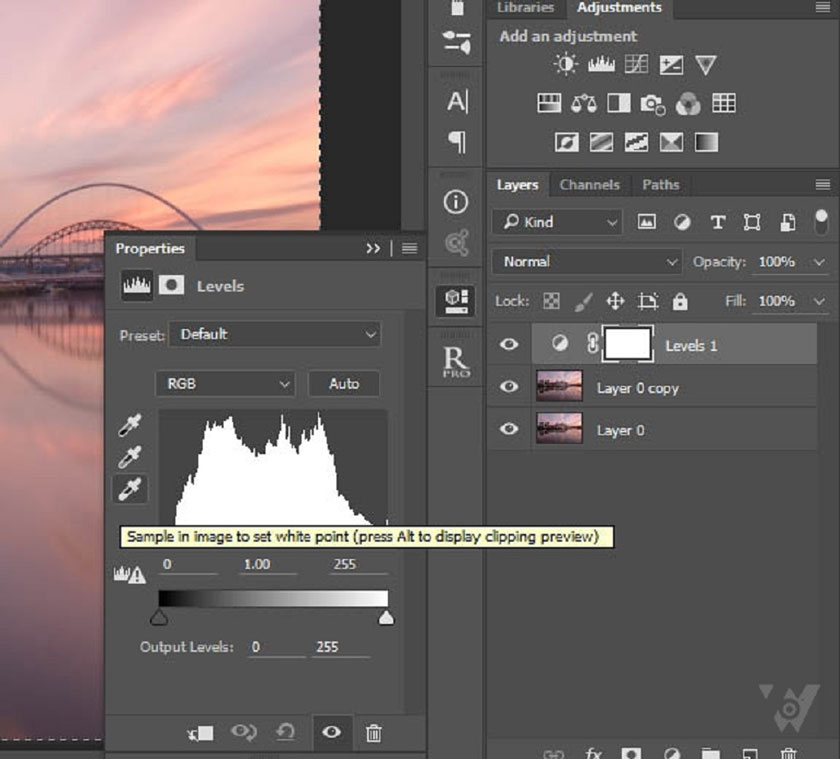Open the 3D panel cube icon

pos(456,301)
